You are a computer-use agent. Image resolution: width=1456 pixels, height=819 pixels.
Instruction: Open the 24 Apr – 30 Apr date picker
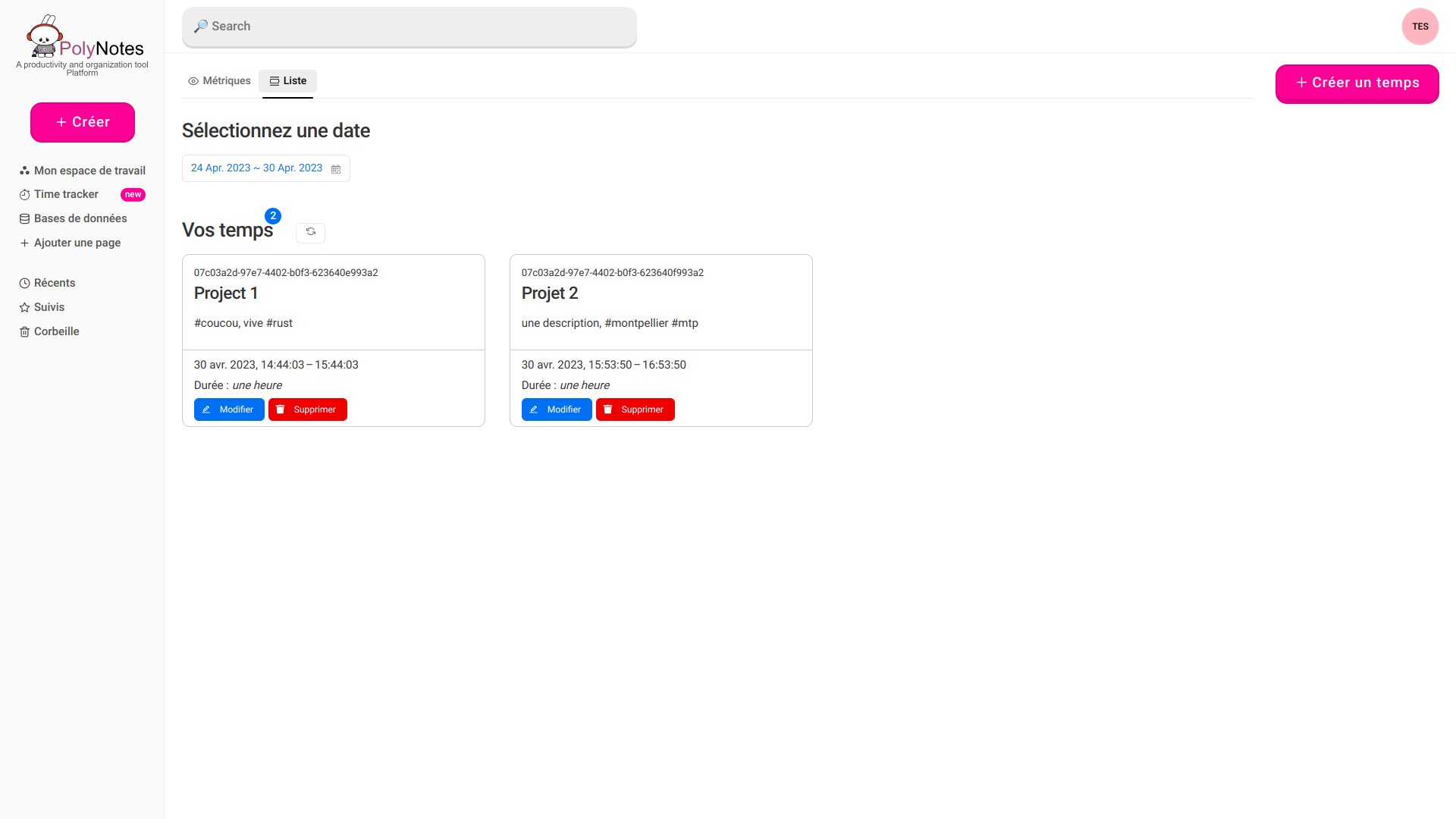[256, 168]
